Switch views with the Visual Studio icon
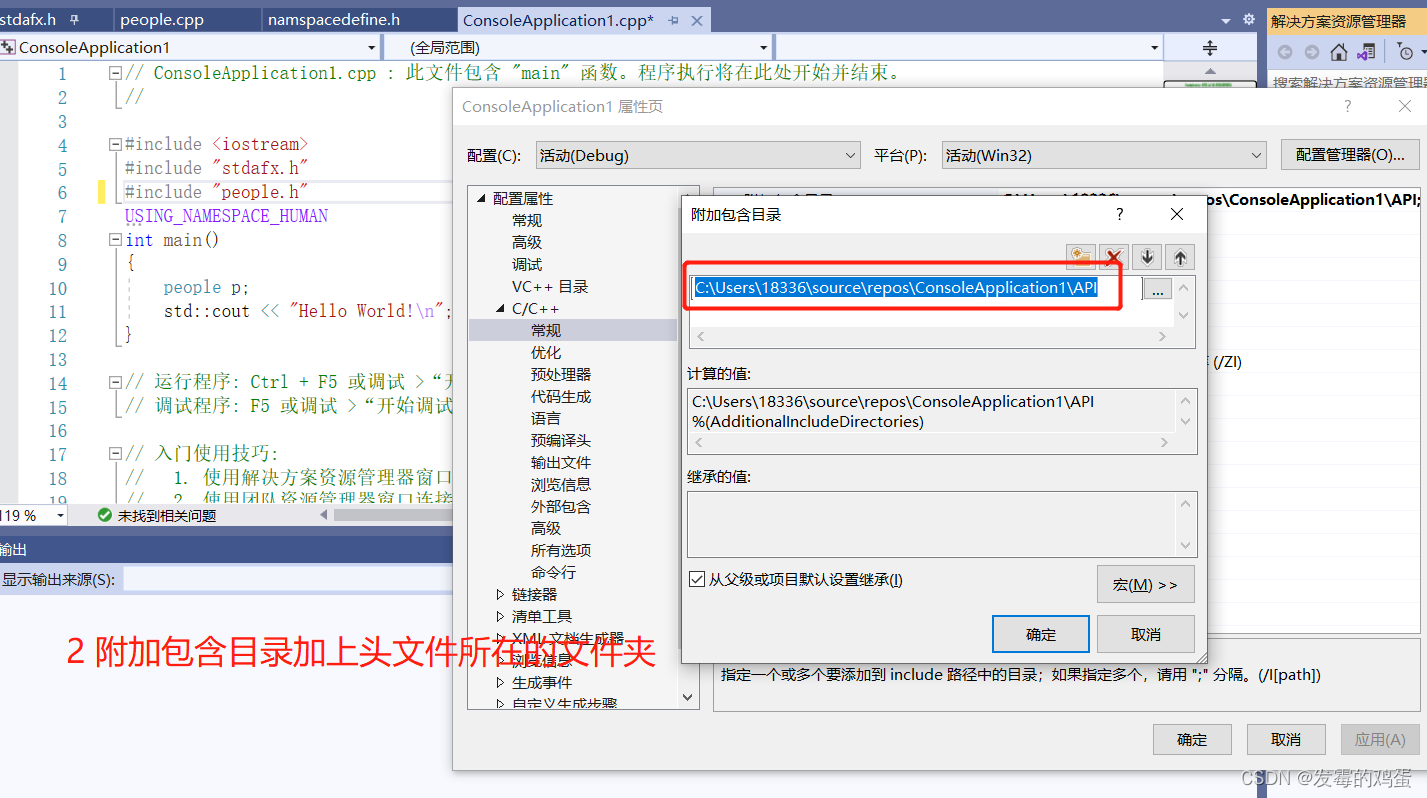Image resolution: width=1427 pixels, height=798 pixels. (x=1366, y=52)
